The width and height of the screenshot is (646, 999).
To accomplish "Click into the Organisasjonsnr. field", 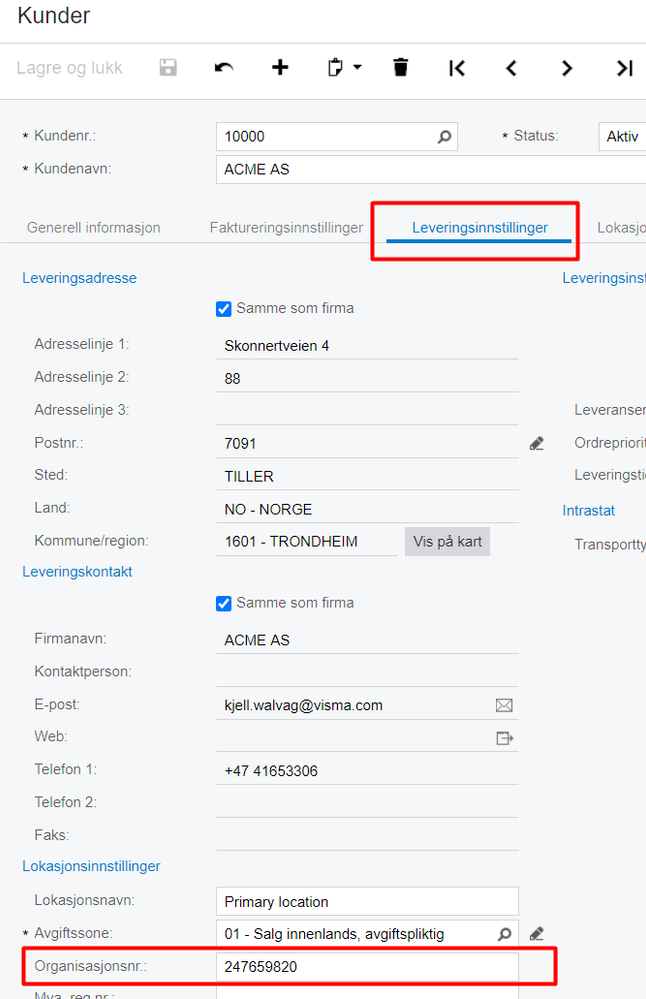I will pos(367,967).
